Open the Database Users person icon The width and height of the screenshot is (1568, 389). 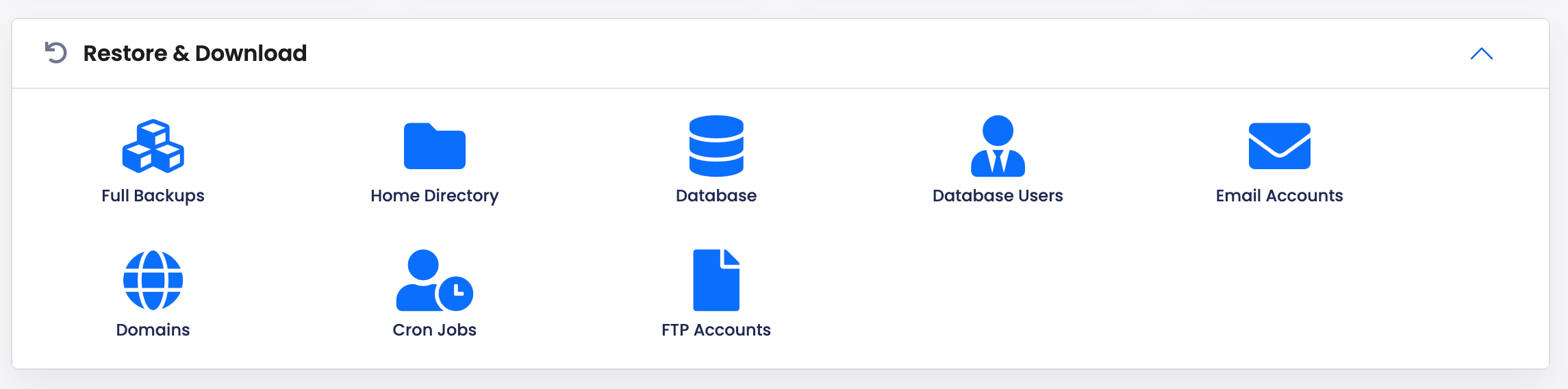998,146
